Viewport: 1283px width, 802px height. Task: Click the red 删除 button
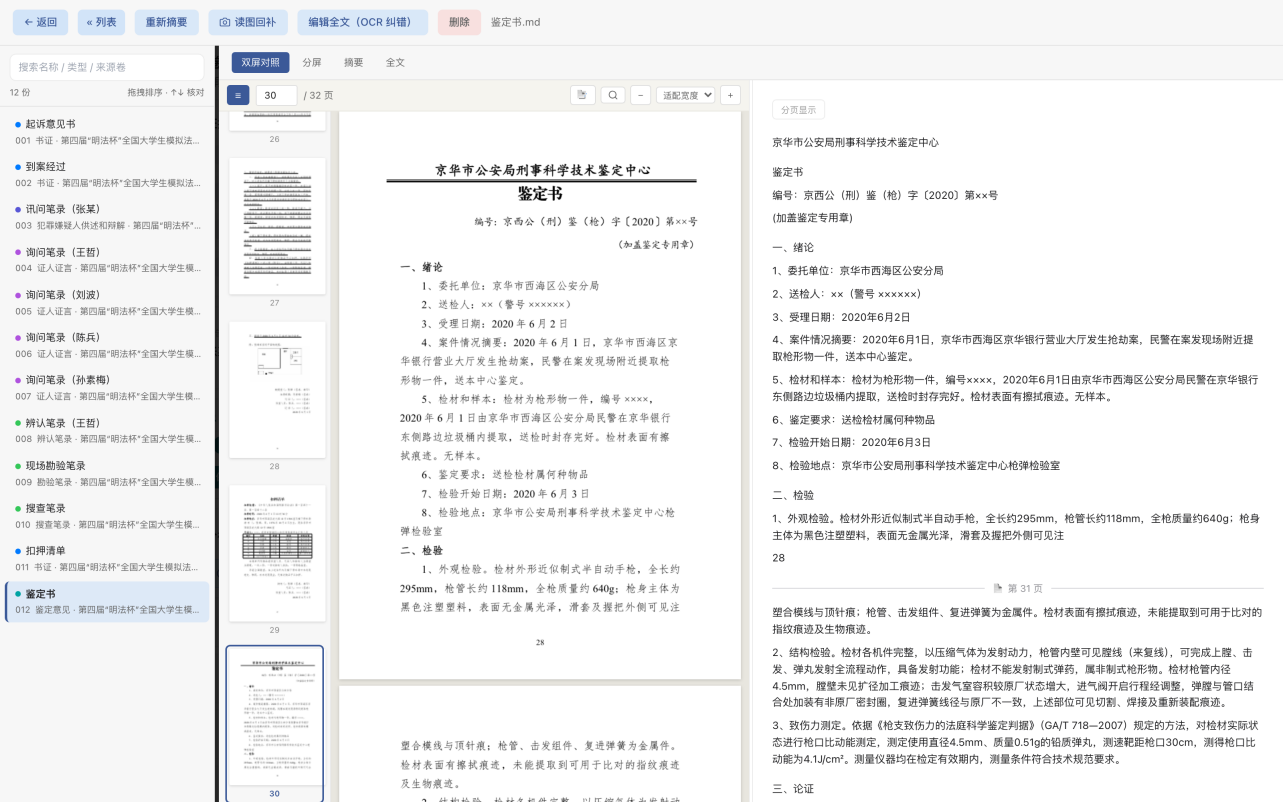(459, 22)
